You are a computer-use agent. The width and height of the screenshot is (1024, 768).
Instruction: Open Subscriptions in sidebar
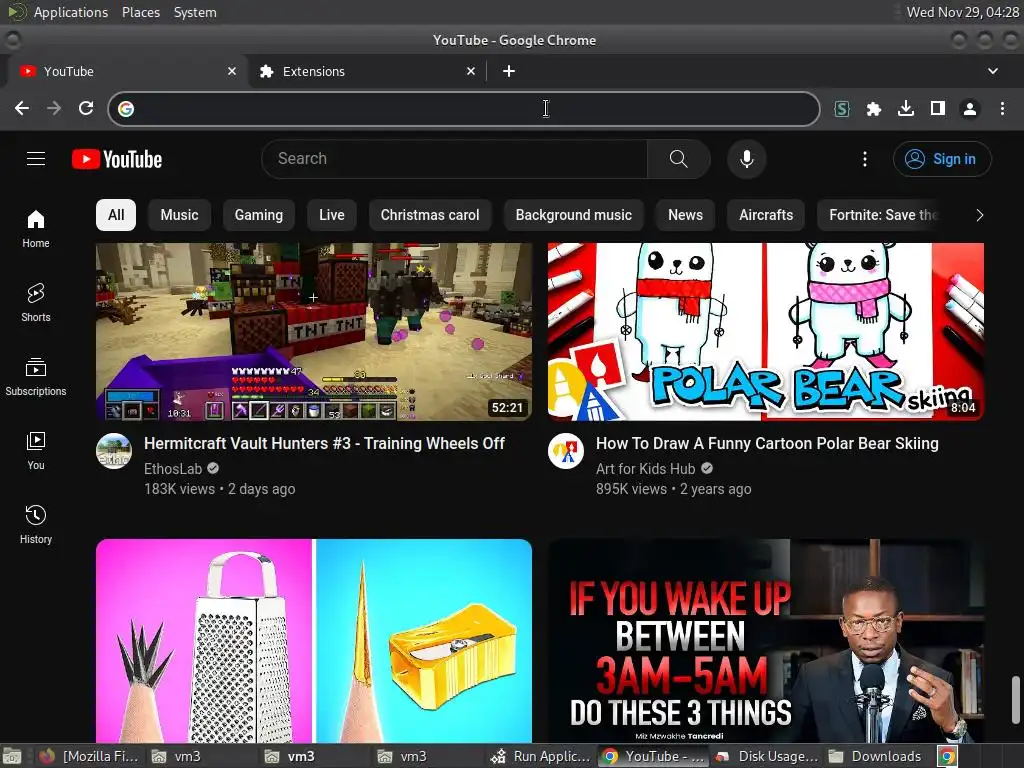coord(36,377)
